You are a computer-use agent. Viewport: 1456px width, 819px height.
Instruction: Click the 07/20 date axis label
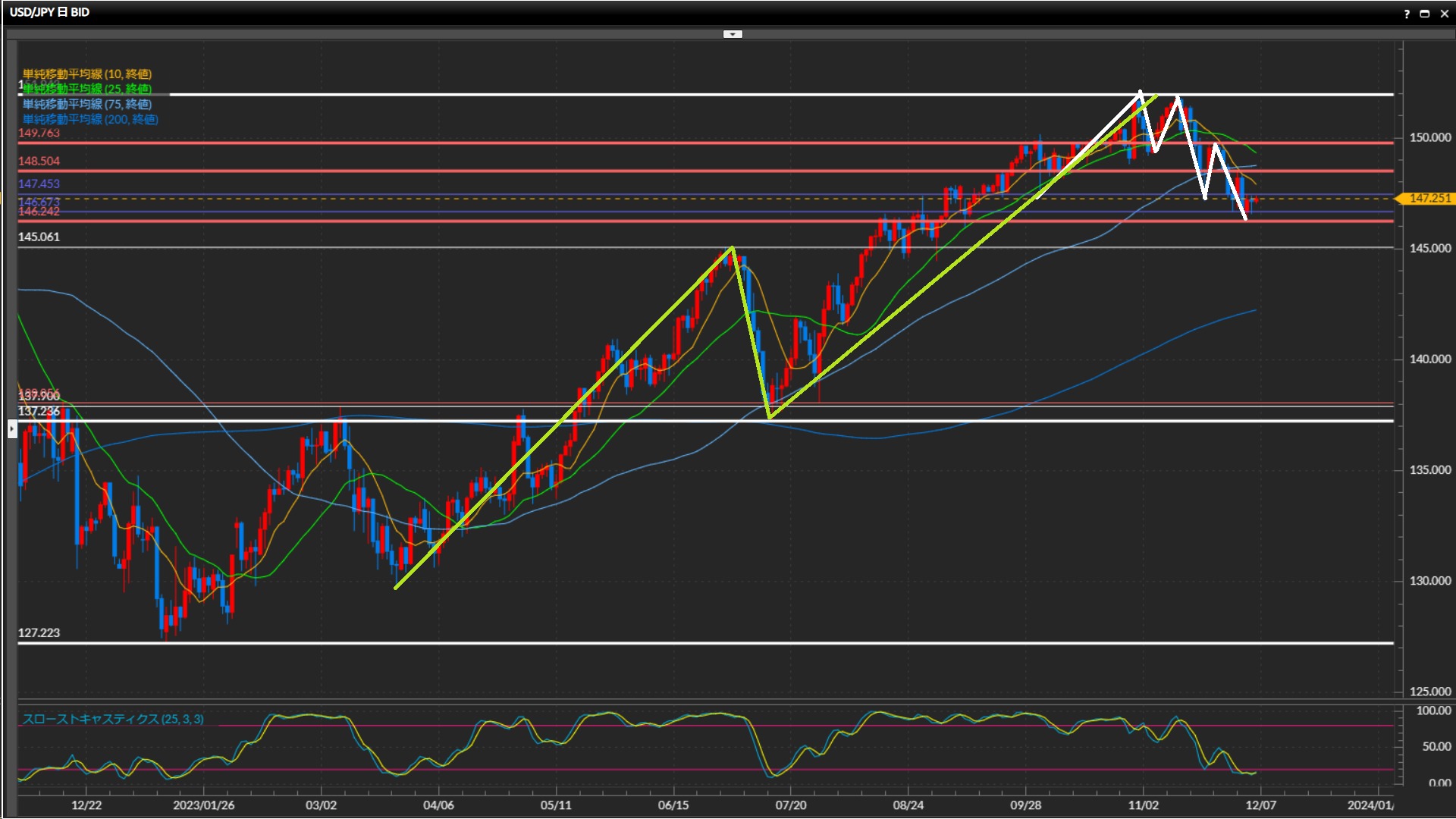click(790, 805)
